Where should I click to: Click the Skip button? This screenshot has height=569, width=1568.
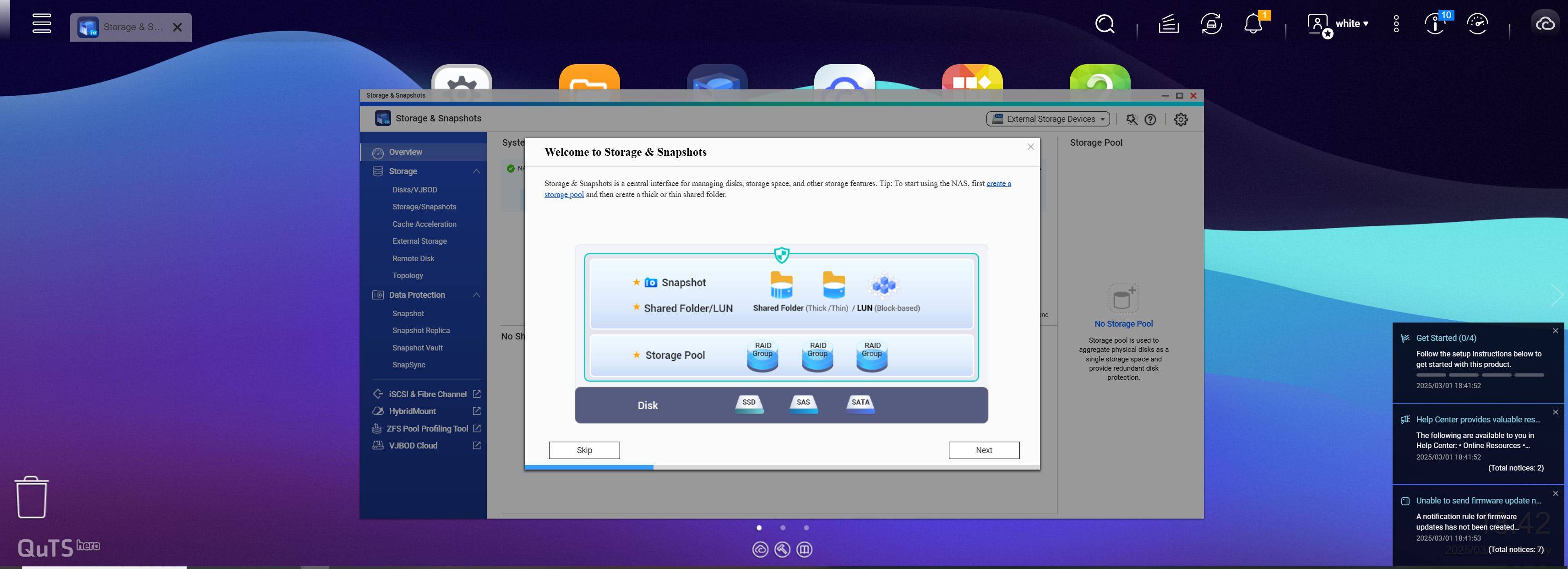[x=584, y=450]
